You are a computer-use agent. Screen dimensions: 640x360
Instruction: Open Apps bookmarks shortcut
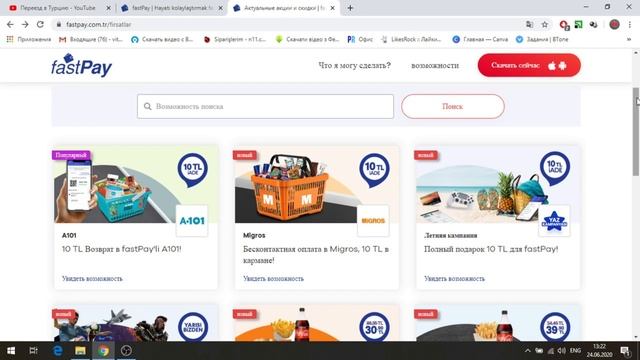(29, 39)
